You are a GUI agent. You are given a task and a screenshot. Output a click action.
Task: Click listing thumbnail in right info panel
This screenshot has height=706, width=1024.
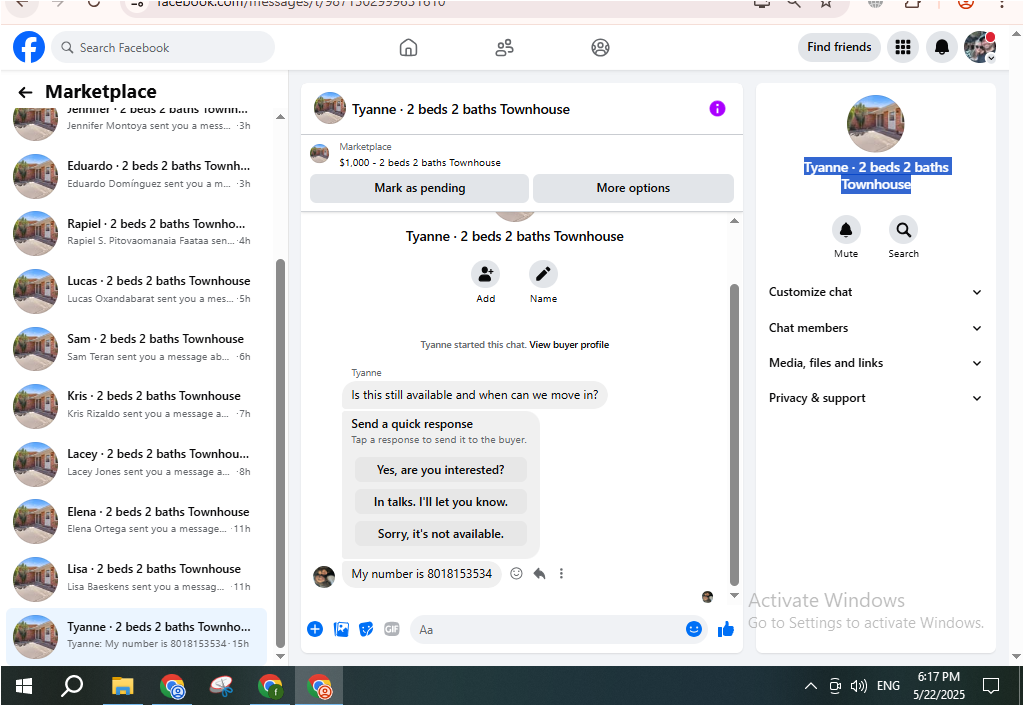(875, 123)
